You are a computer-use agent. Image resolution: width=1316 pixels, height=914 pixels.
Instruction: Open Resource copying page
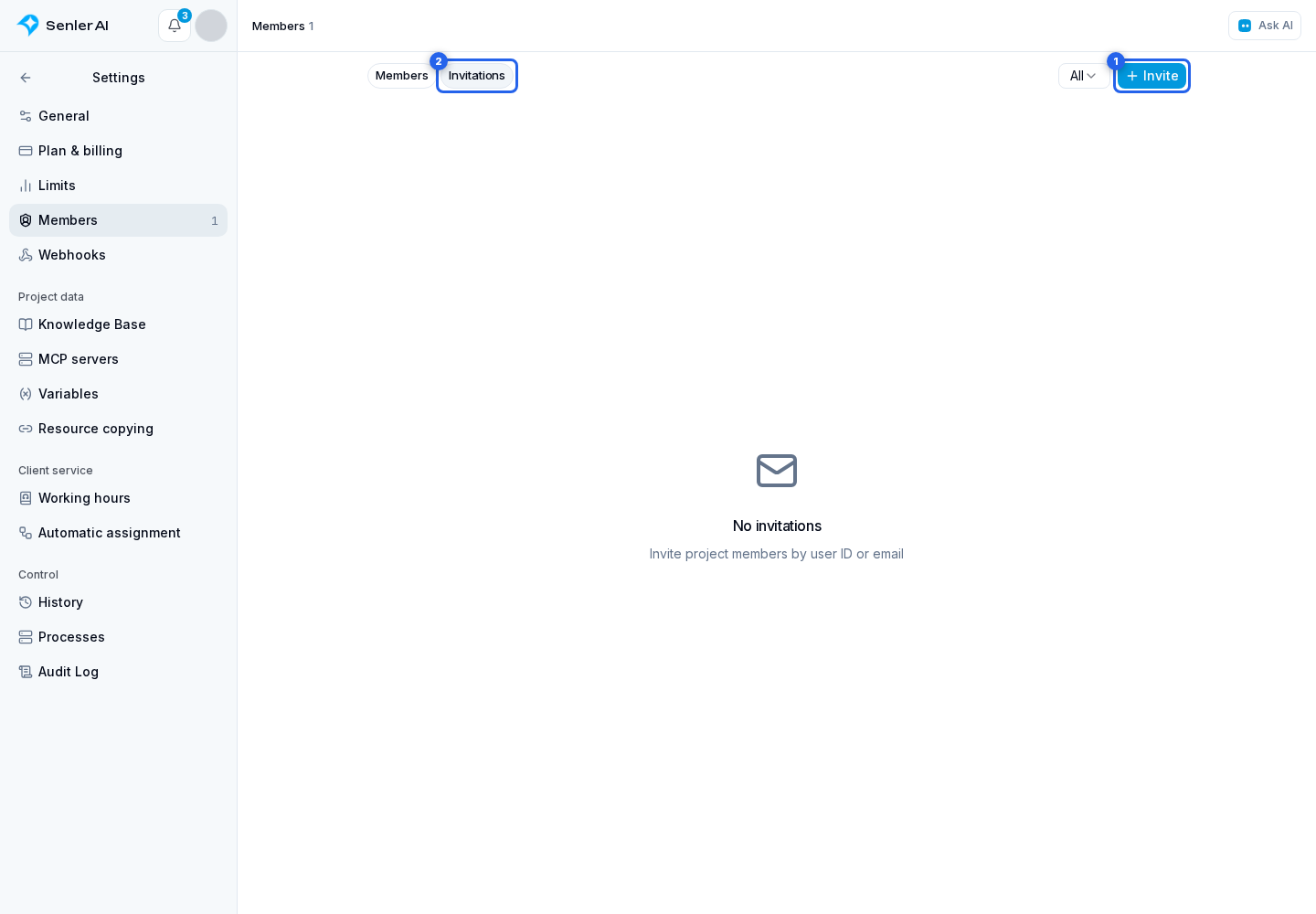pos(118,429)
